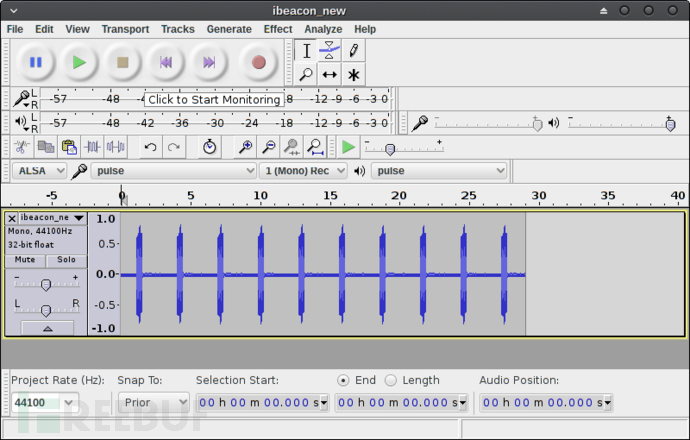Viewport: 690px width, 440px height.
Task: Click the Fit Selection zoom icon
Action: [x=292, y=147]
